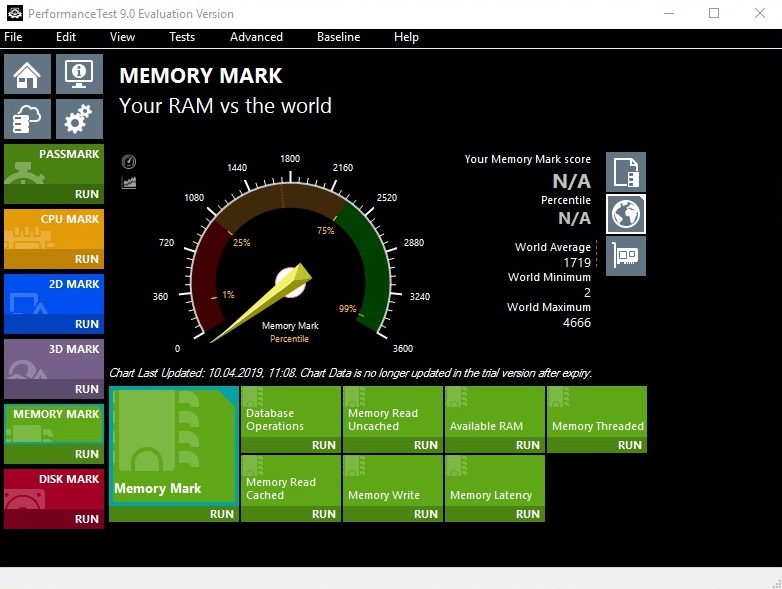This screenshot has width=782, height=589.
Task: Open the System Information monitor icon
Action: 79,74
